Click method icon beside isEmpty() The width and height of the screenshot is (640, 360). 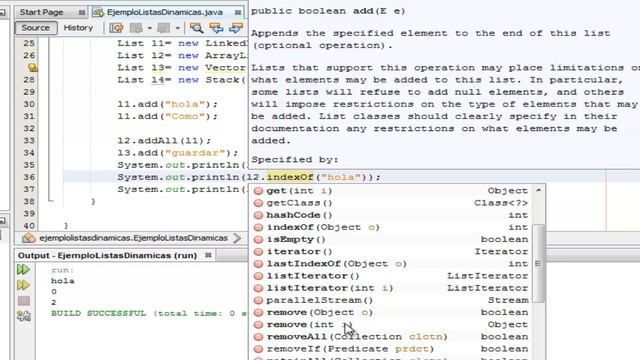pos(258,239)
